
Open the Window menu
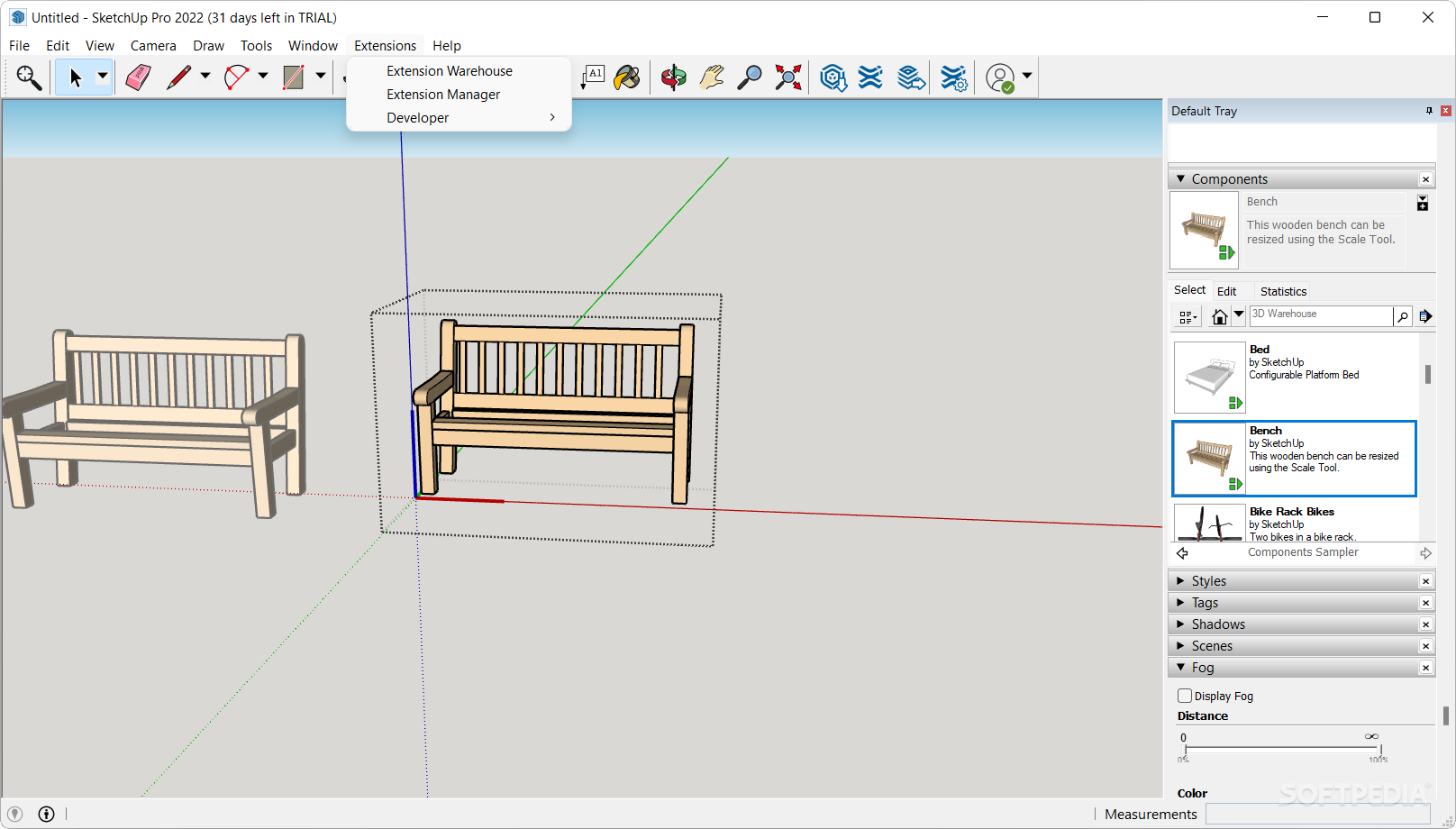click(x=313, y=46)
